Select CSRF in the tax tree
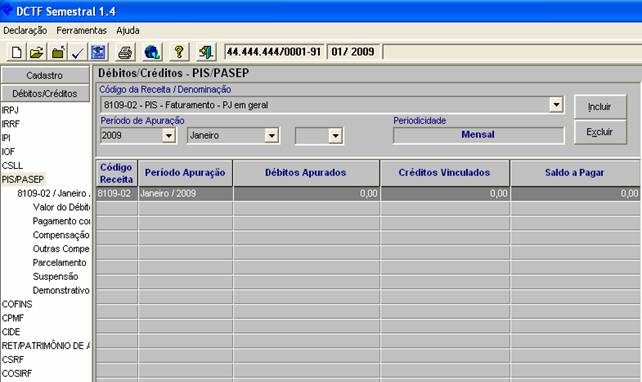This screenshot has height=382, width=642. tap(13, 360)
